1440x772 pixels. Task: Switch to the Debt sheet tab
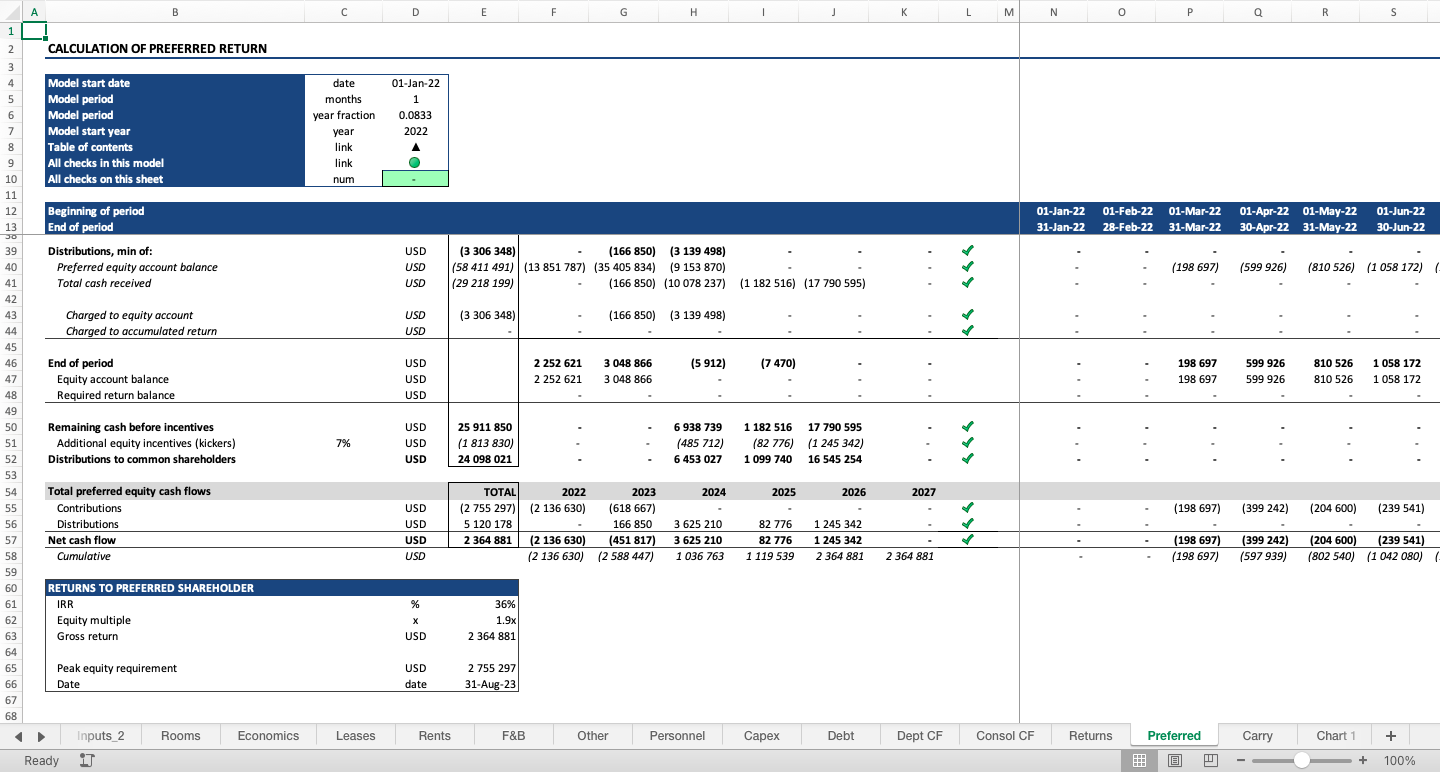[840, 735]
